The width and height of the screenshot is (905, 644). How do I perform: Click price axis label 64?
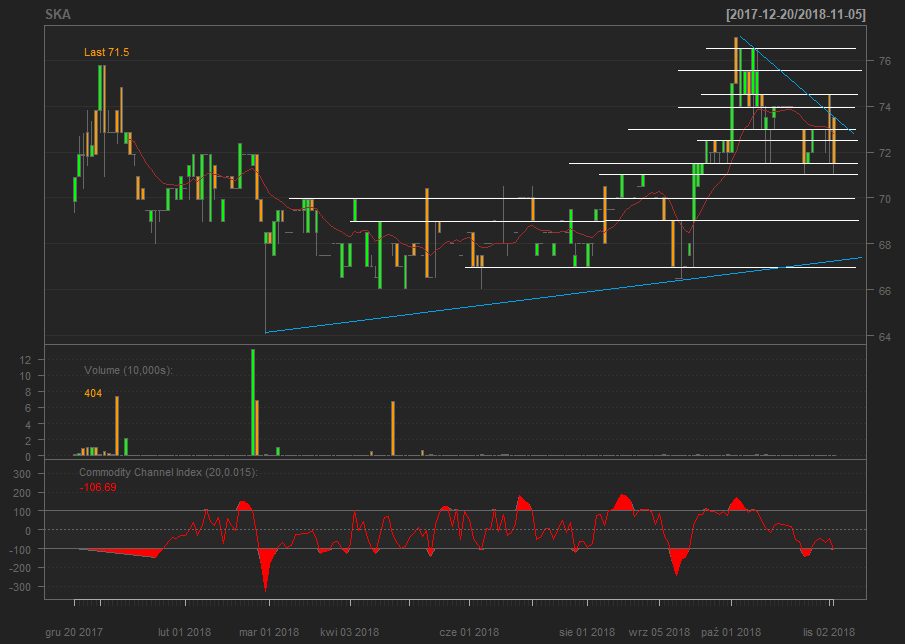(884, 337)
